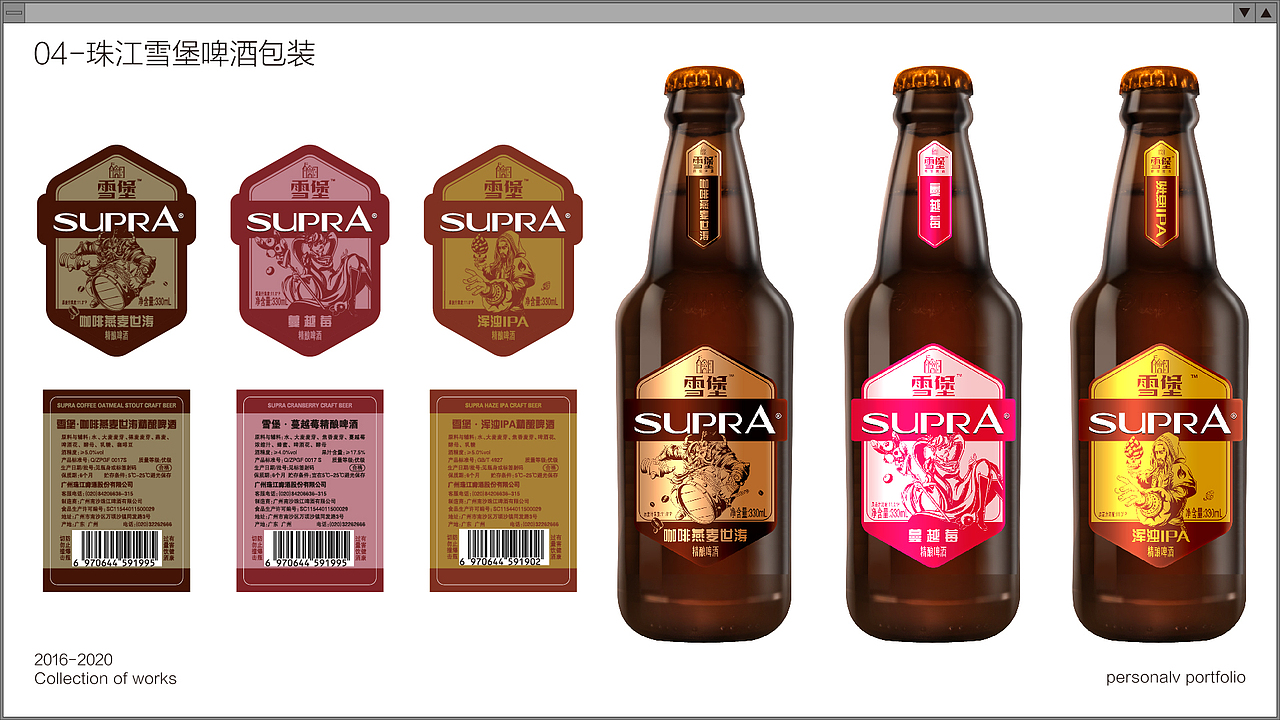Click the neck label on the 蔓越莓 bottle
Image resolution: width=1280 pixels, height=720 pixels.
[933, 193]
